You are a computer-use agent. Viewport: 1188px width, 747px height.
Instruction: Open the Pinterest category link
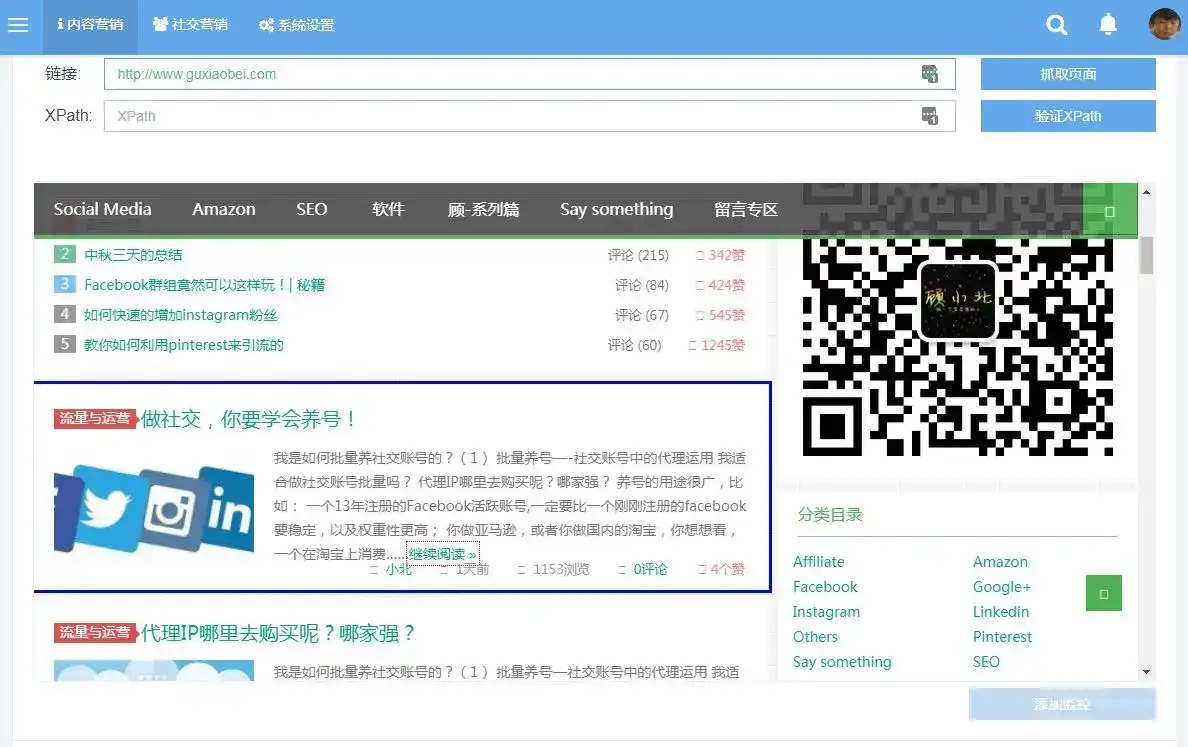pyautogui.click(x=1002, y=636)
